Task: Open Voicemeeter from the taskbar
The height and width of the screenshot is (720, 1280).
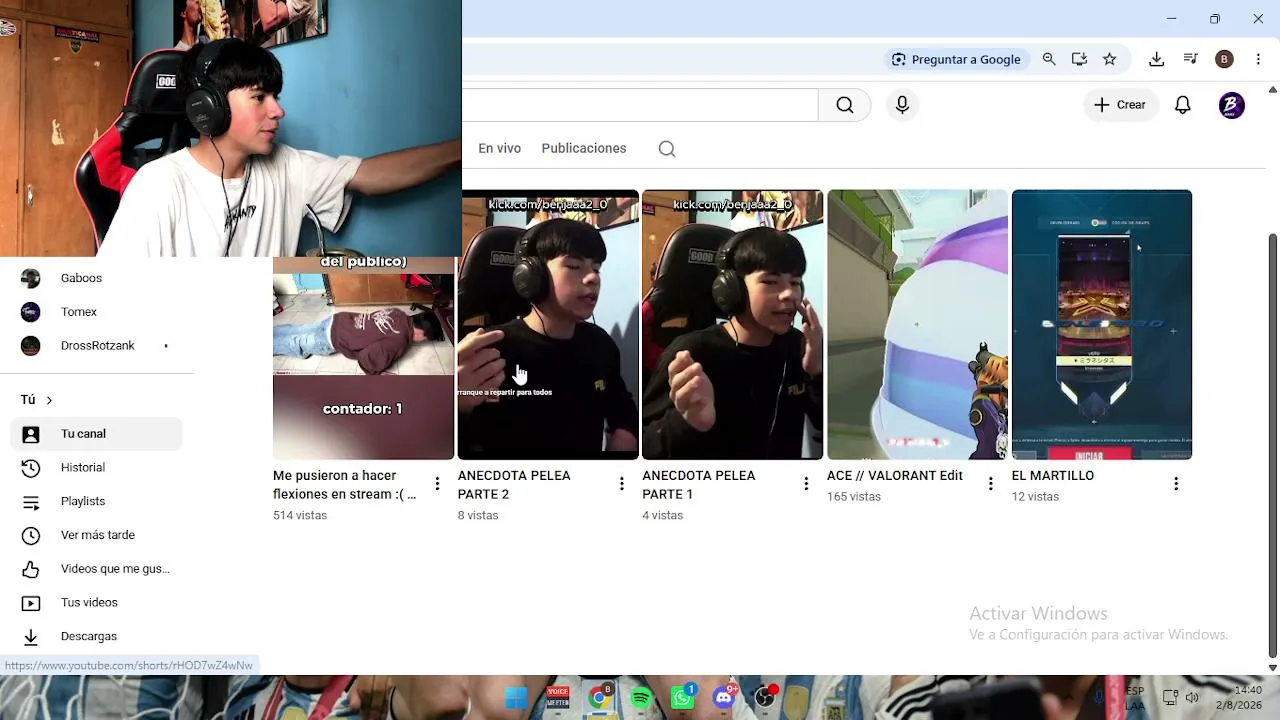Action: point(558,697)
